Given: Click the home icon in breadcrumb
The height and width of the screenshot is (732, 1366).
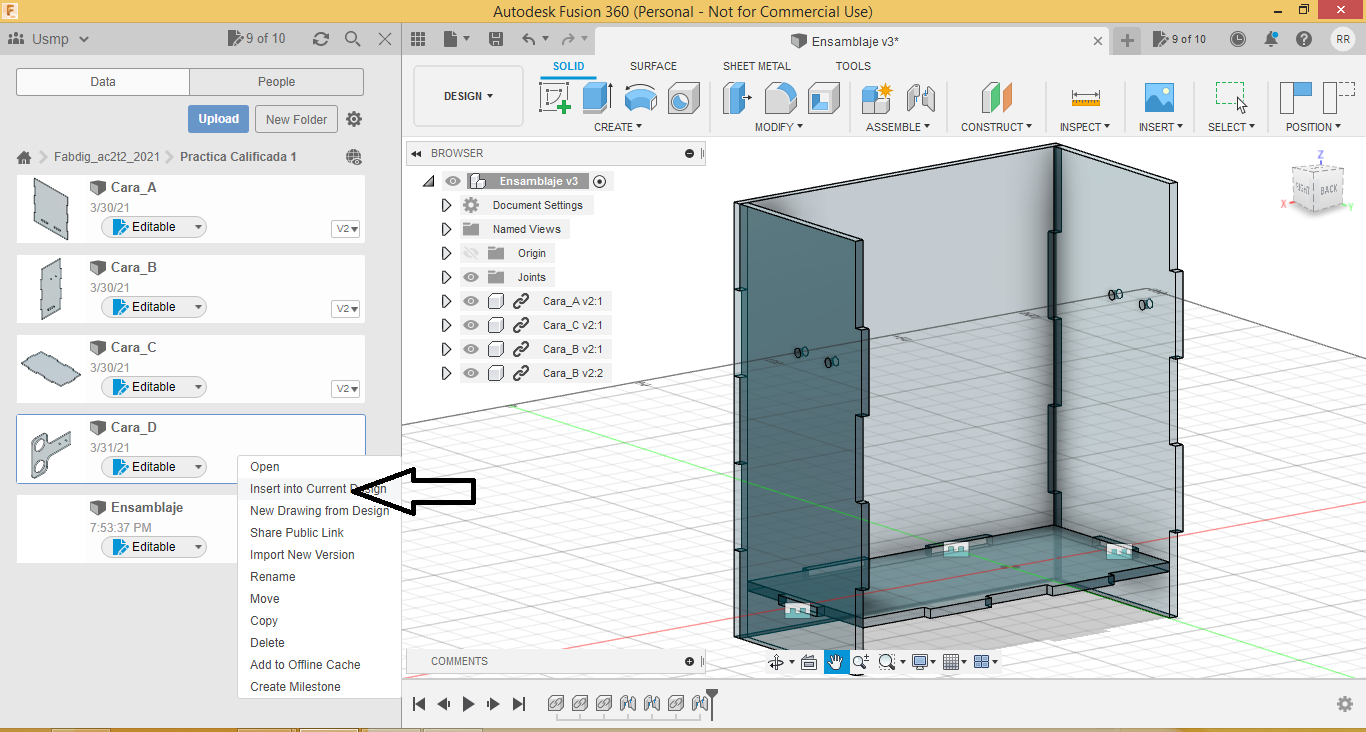Looking at the screenshot, I should [24, 157].
